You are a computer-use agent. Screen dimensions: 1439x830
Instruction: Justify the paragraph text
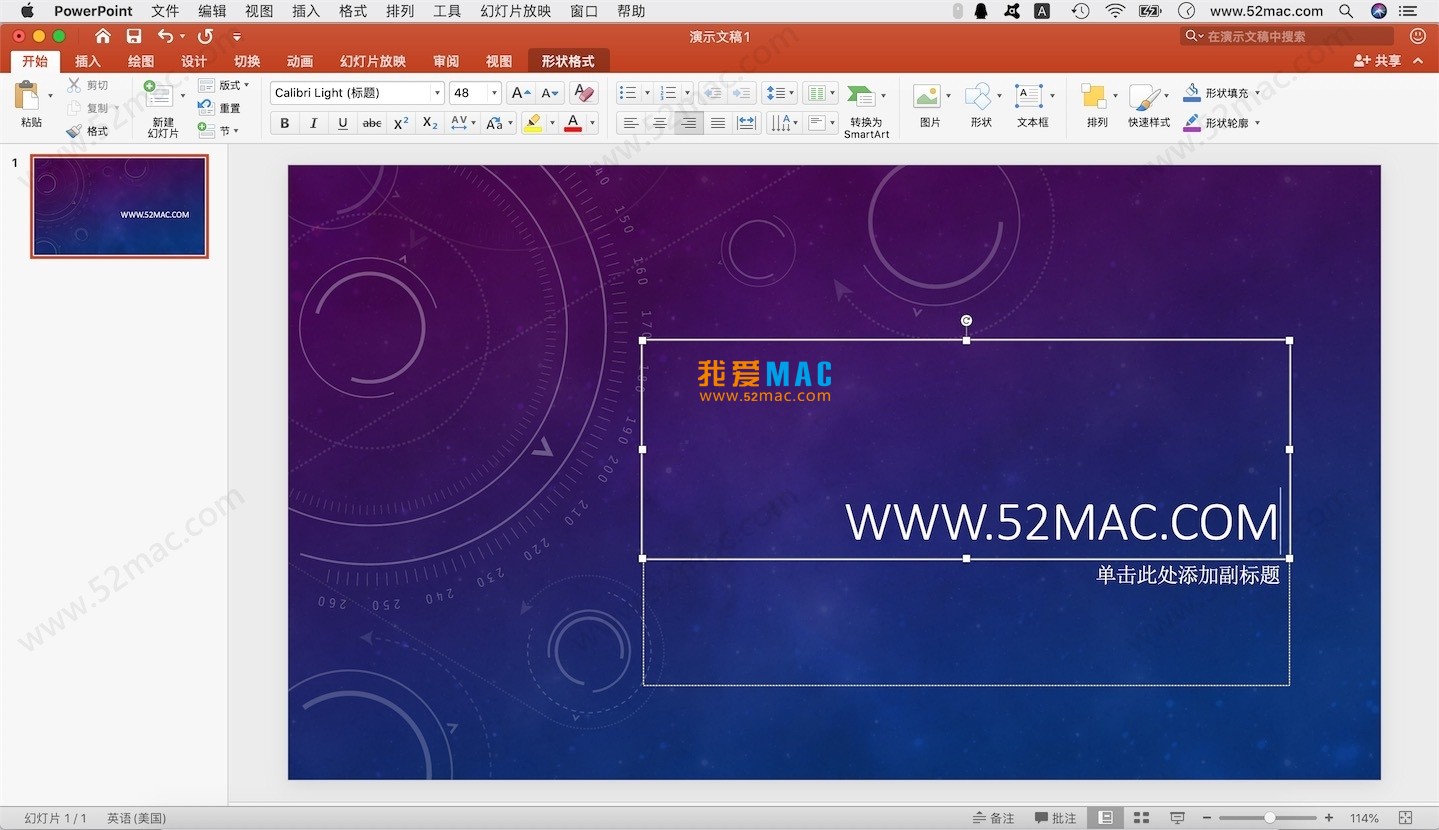[717, 123]
